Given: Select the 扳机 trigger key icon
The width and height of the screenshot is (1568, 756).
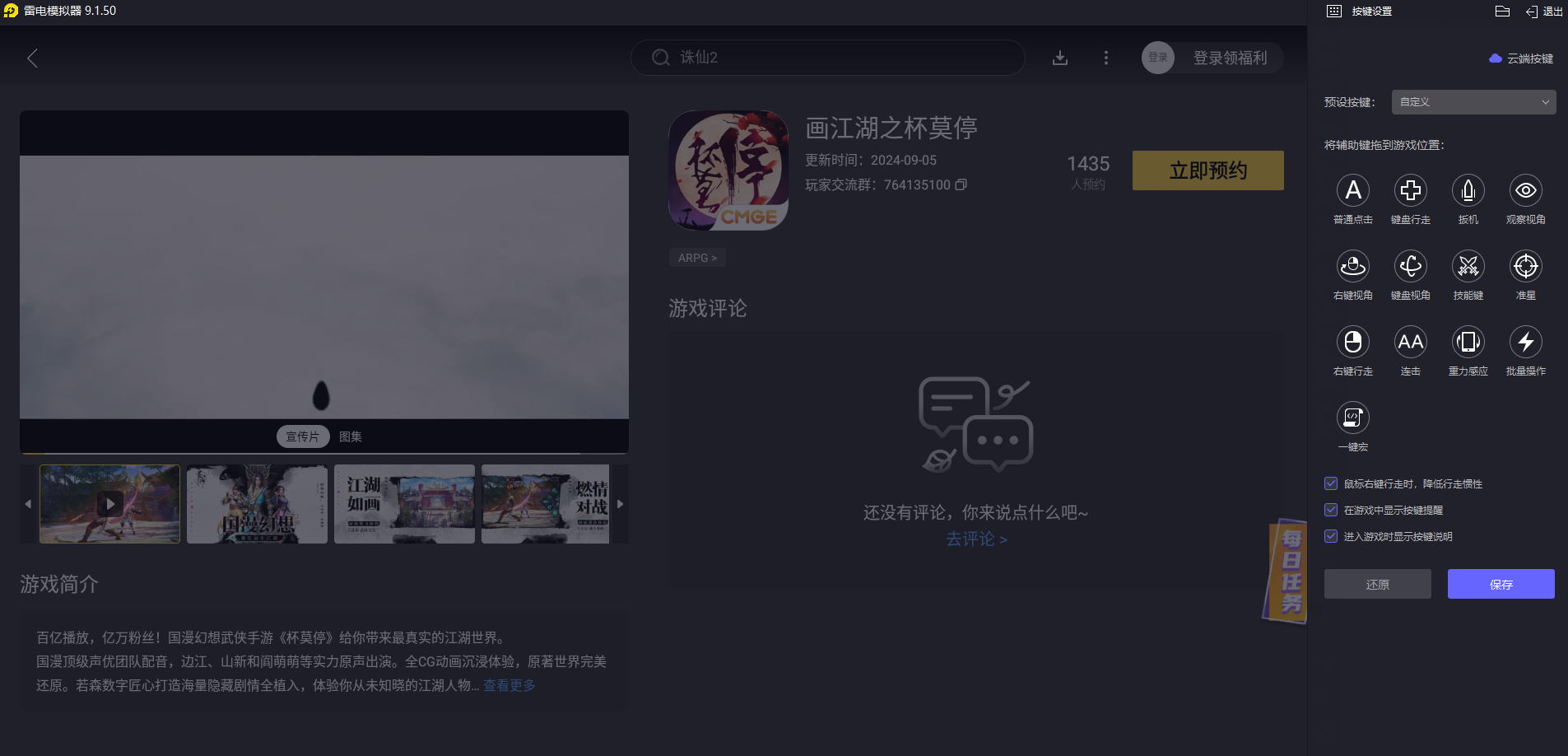Looking at the screenshot, I should 1468,190.
